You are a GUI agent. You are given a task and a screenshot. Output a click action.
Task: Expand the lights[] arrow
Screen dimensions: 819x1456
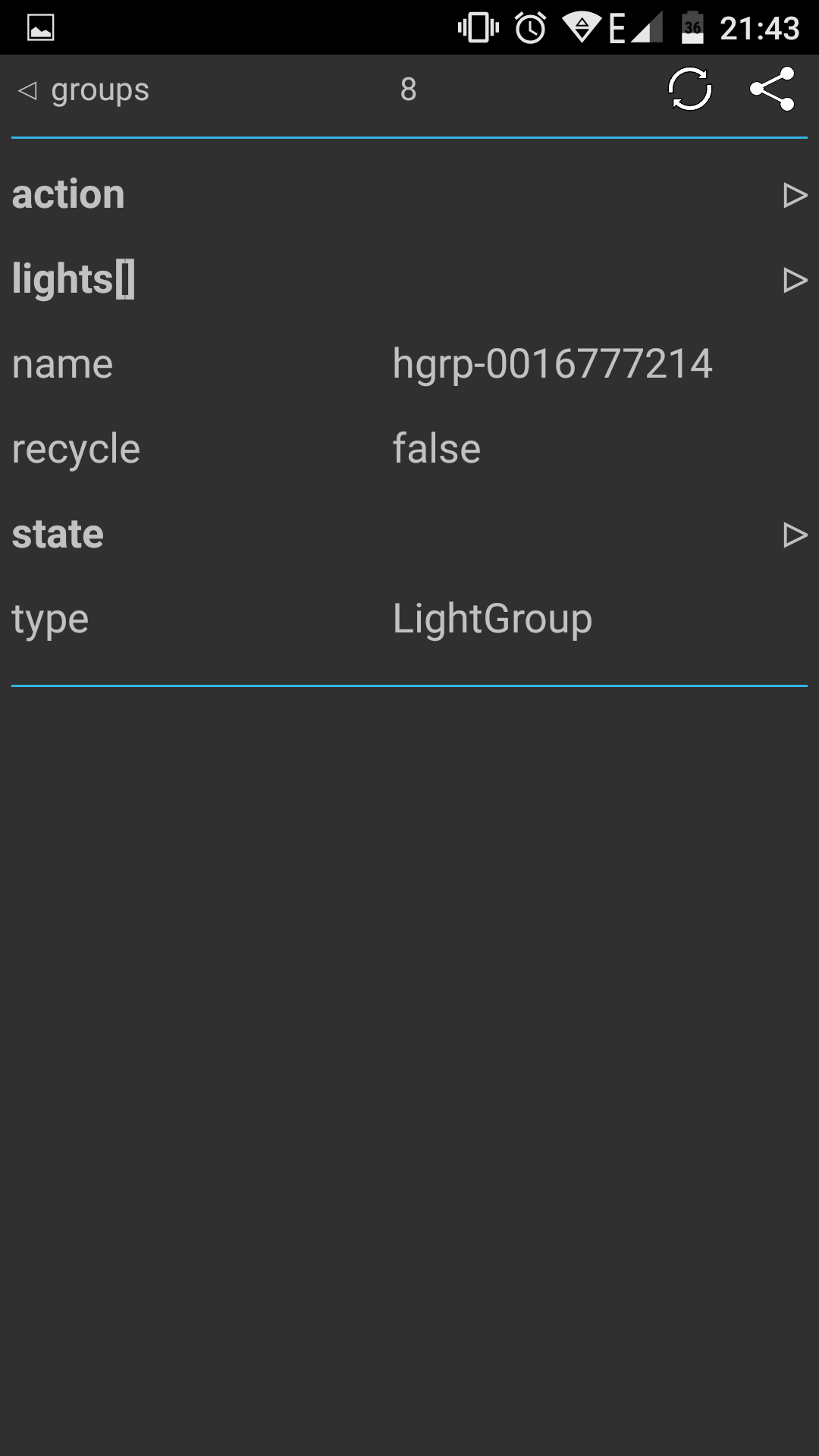coord(795,280)
